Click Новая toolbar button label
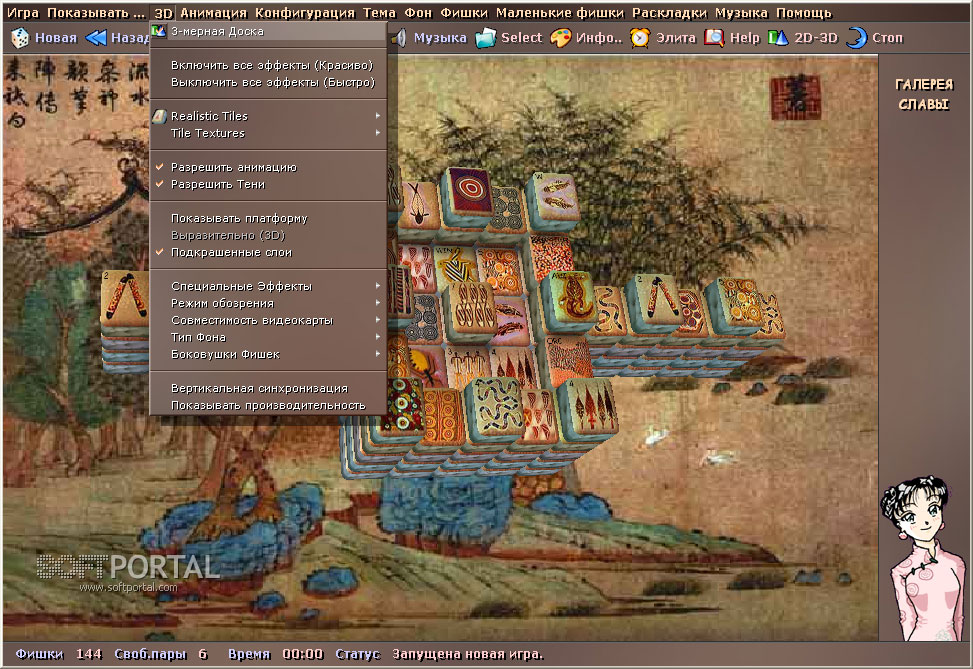The height and width of the screenshot is (669, 973). (56, 38)
